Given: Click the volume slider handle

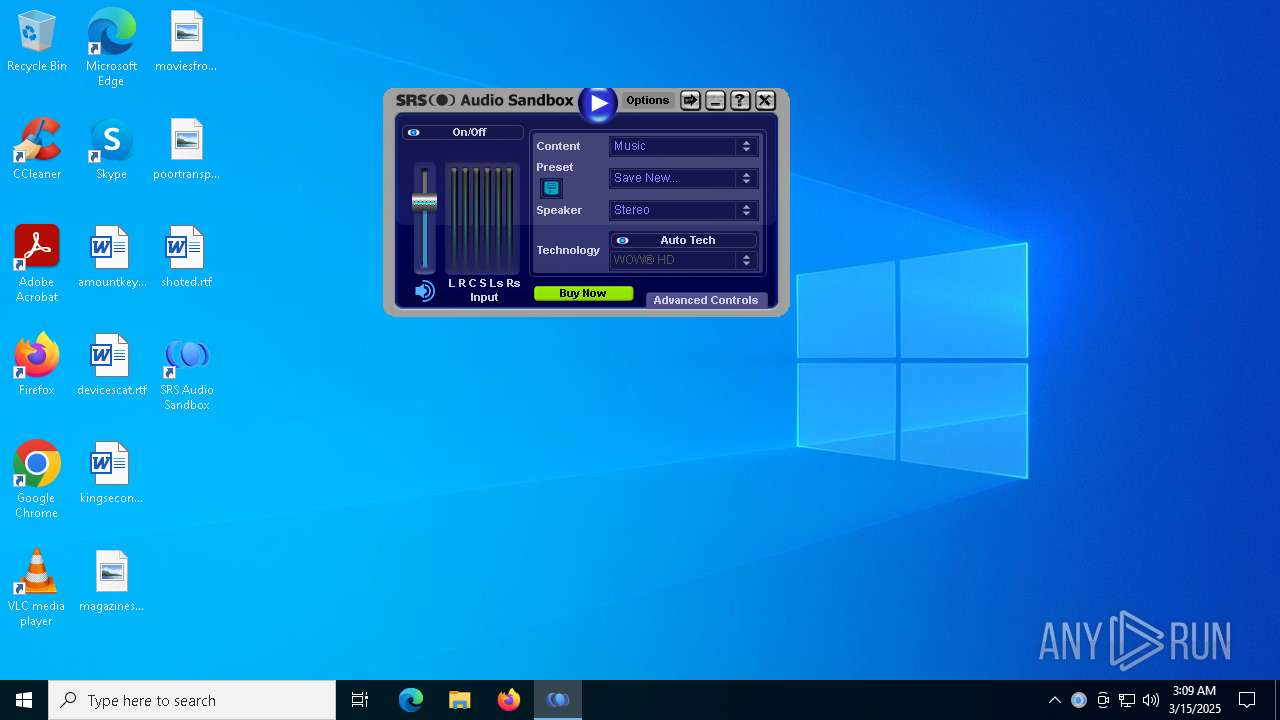Looking at the screenshot, I should (x=425, y=202).
